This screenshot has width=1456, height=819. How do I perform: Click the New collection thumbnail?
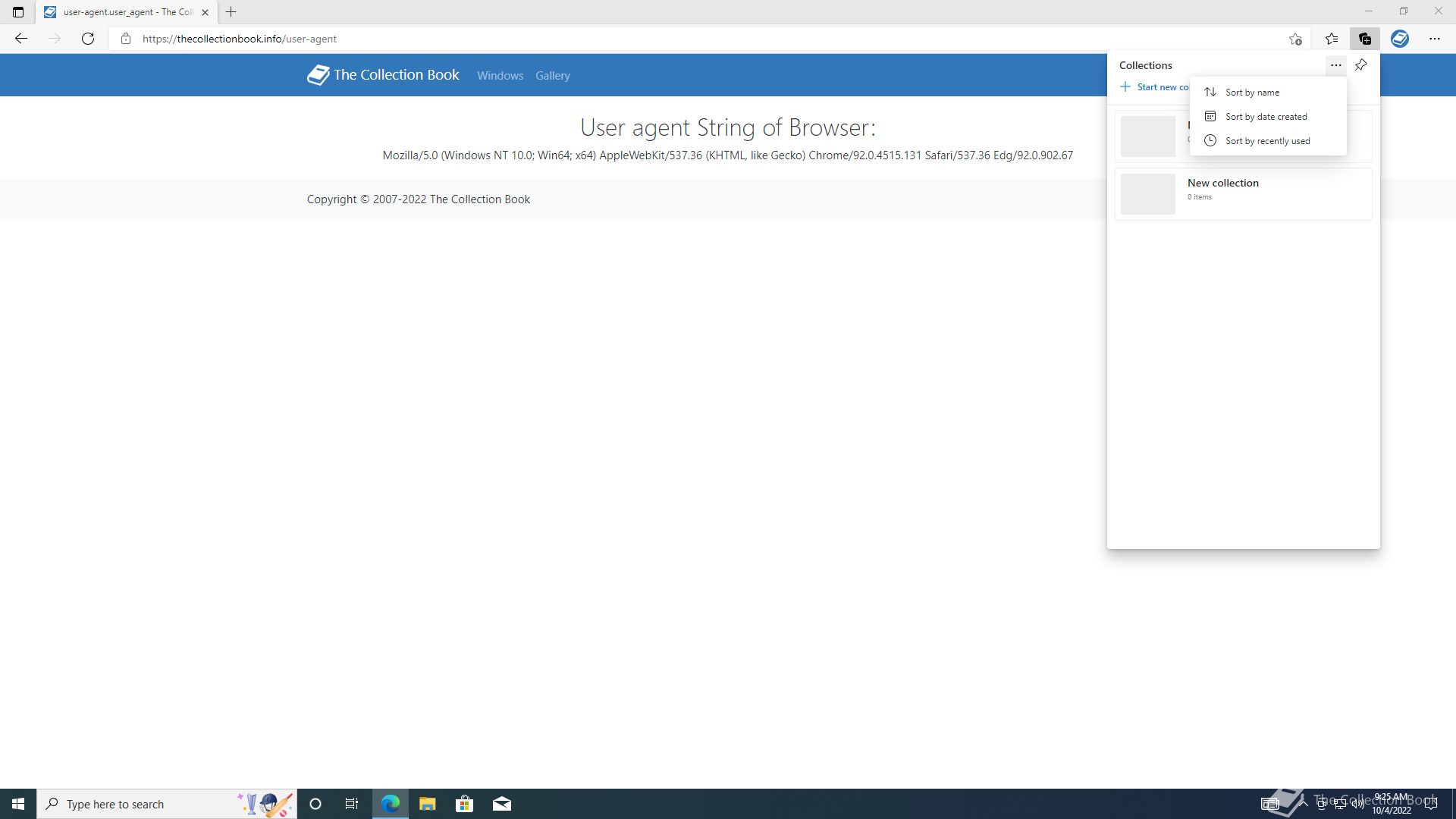pyautogui.click(x=1148, y=194)
